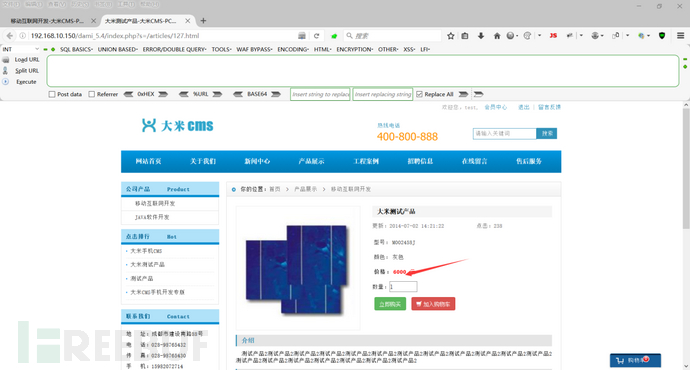
Task: Click the red 加入购物车 button
Action: point(433,304)
